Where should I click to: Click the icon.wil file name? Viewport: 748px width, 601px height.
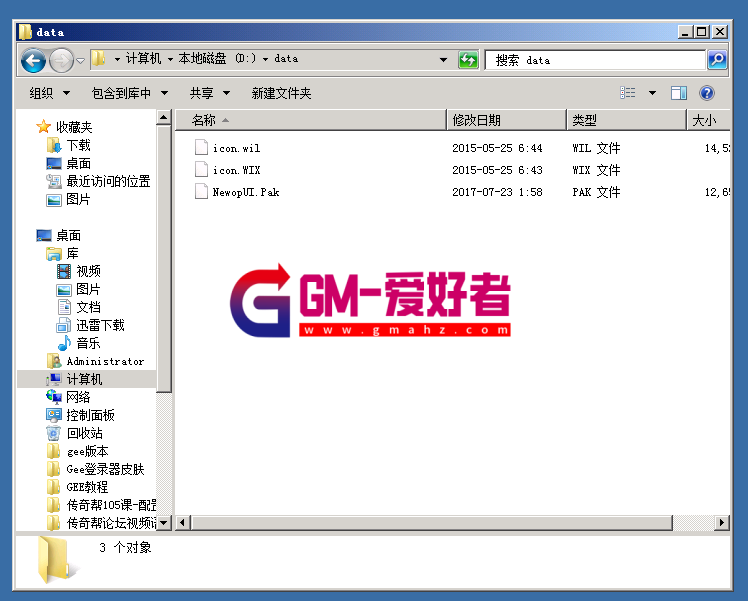[236, 148]
